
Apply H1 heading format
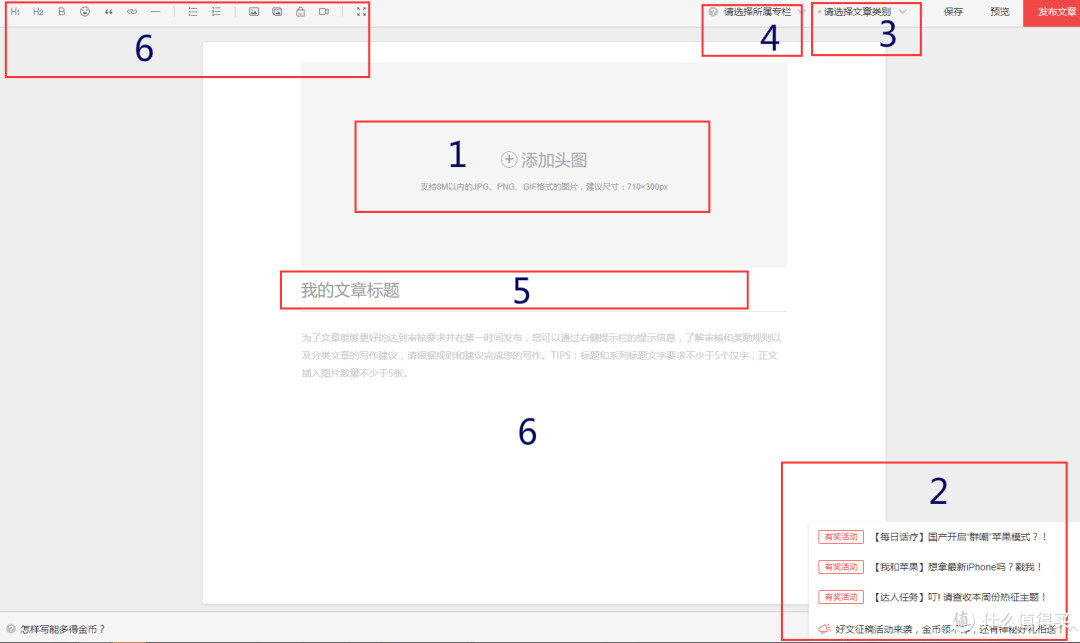click(15, 12)
